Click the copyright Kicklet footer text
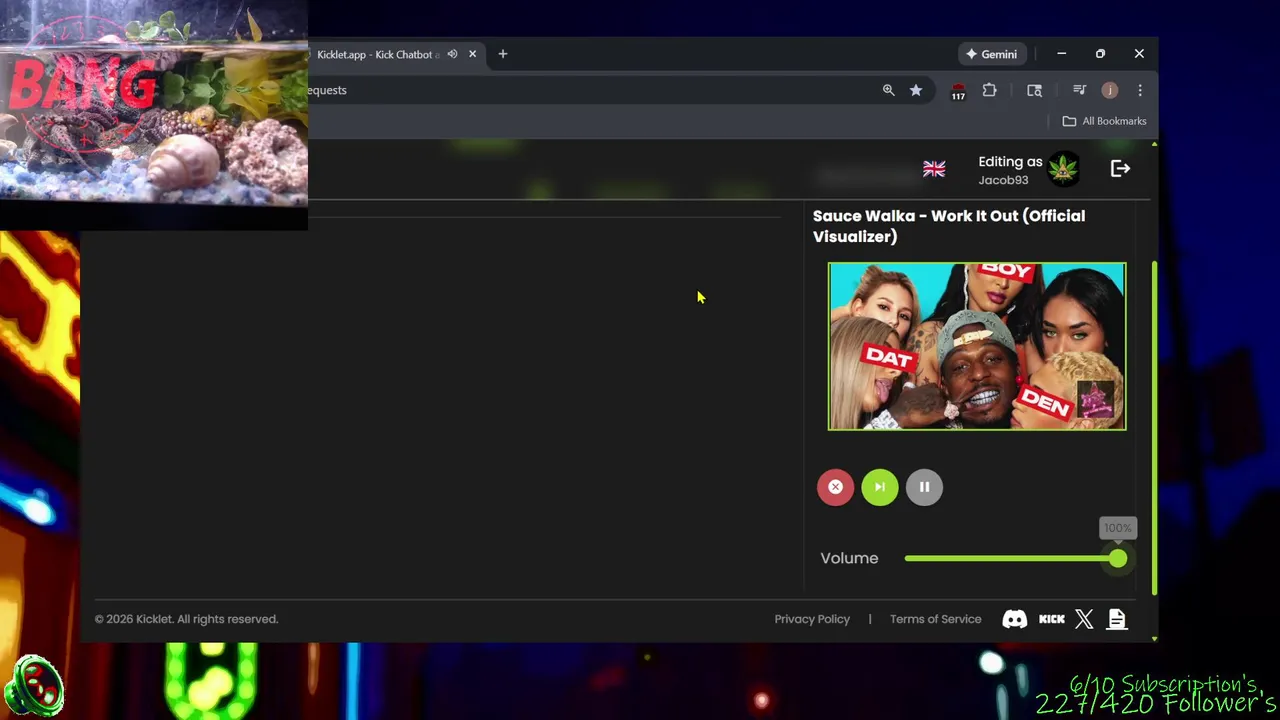1280x720 pixels. 186,619
